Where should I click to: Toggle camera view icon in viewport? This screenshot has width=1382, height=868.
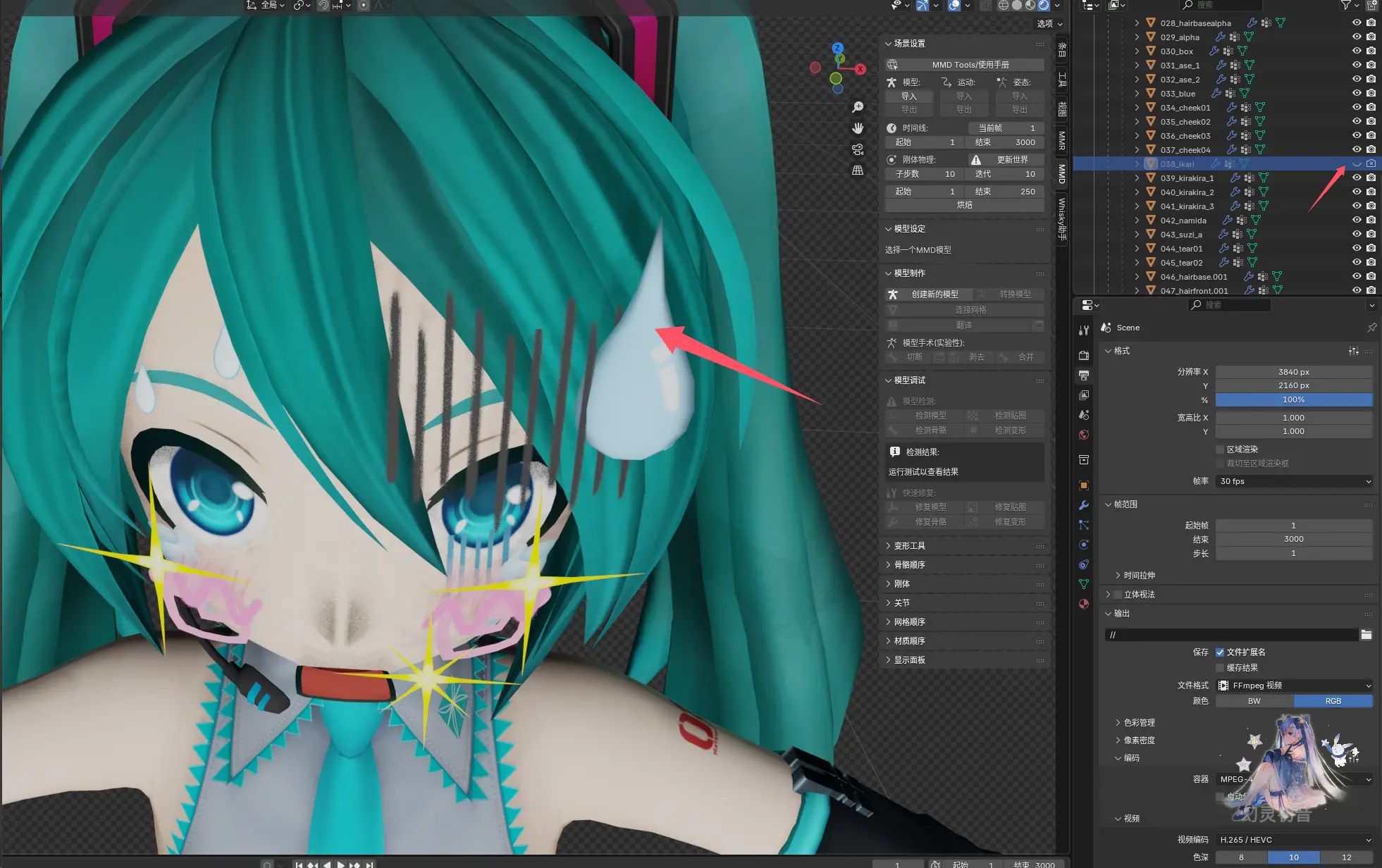point(858,149)
